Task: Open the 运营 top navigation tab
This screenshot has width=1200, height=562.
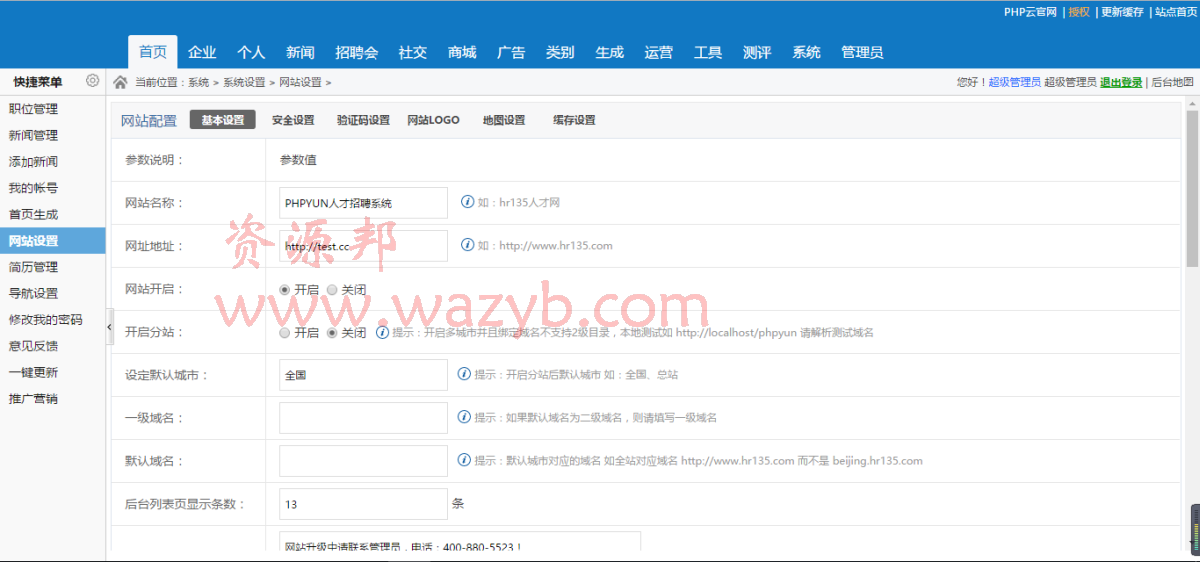Action: pos(659,52)
